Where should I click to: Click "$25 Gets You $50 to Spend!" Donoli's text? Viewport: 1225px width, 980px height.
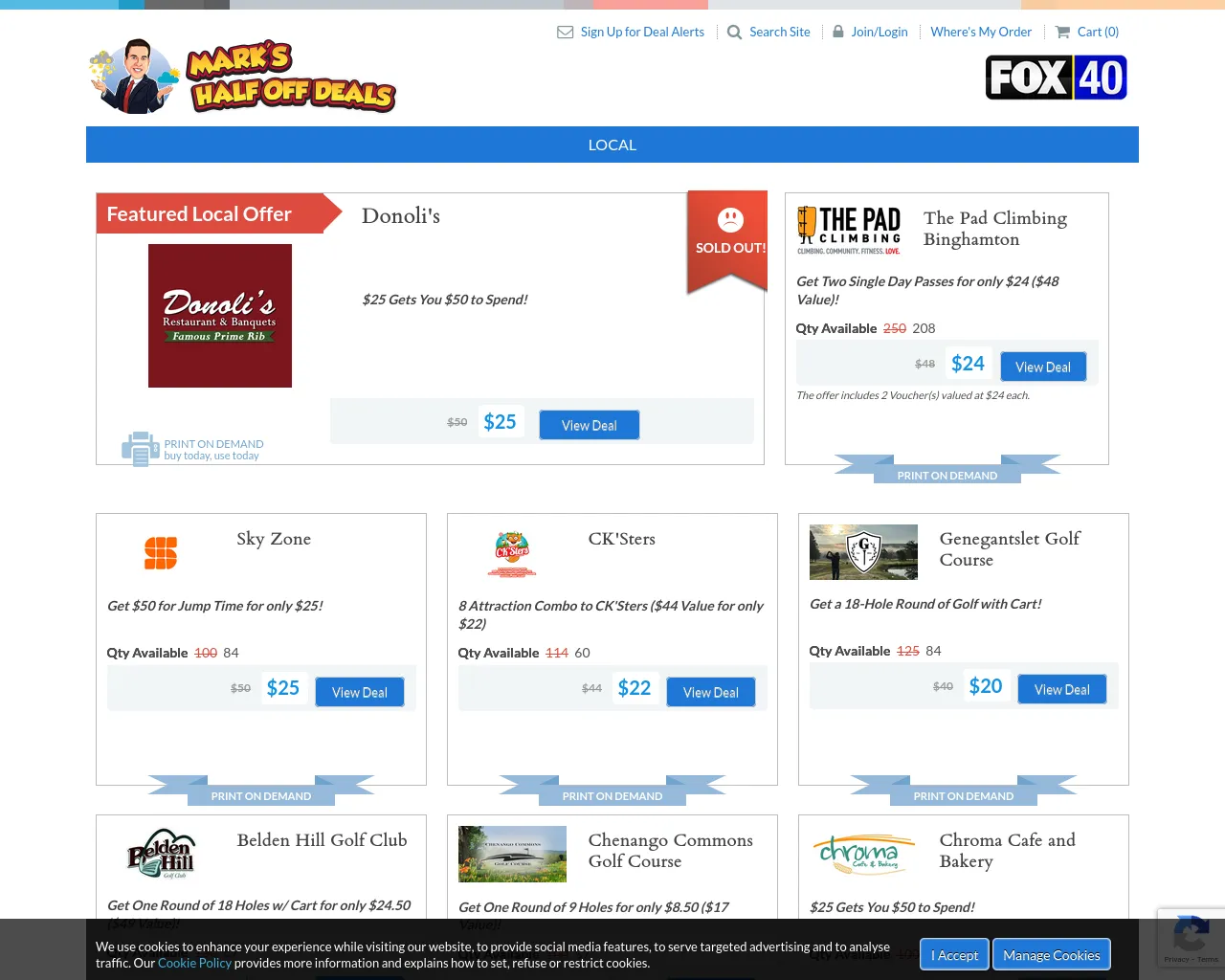tap(445, 300)
